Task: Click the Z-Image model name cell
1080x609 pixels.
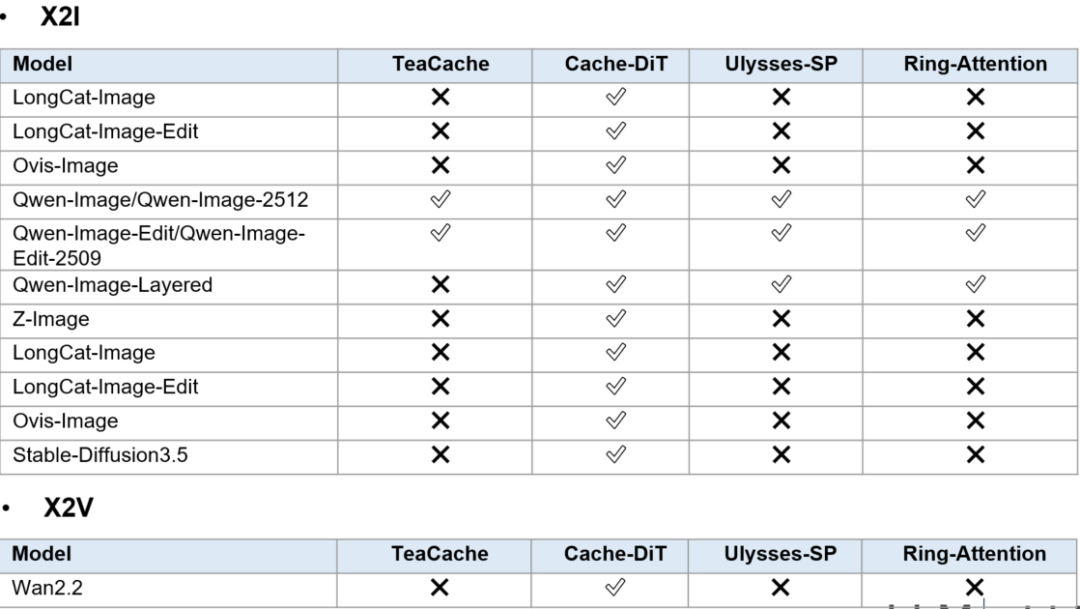Action: (x=169, y=319)
